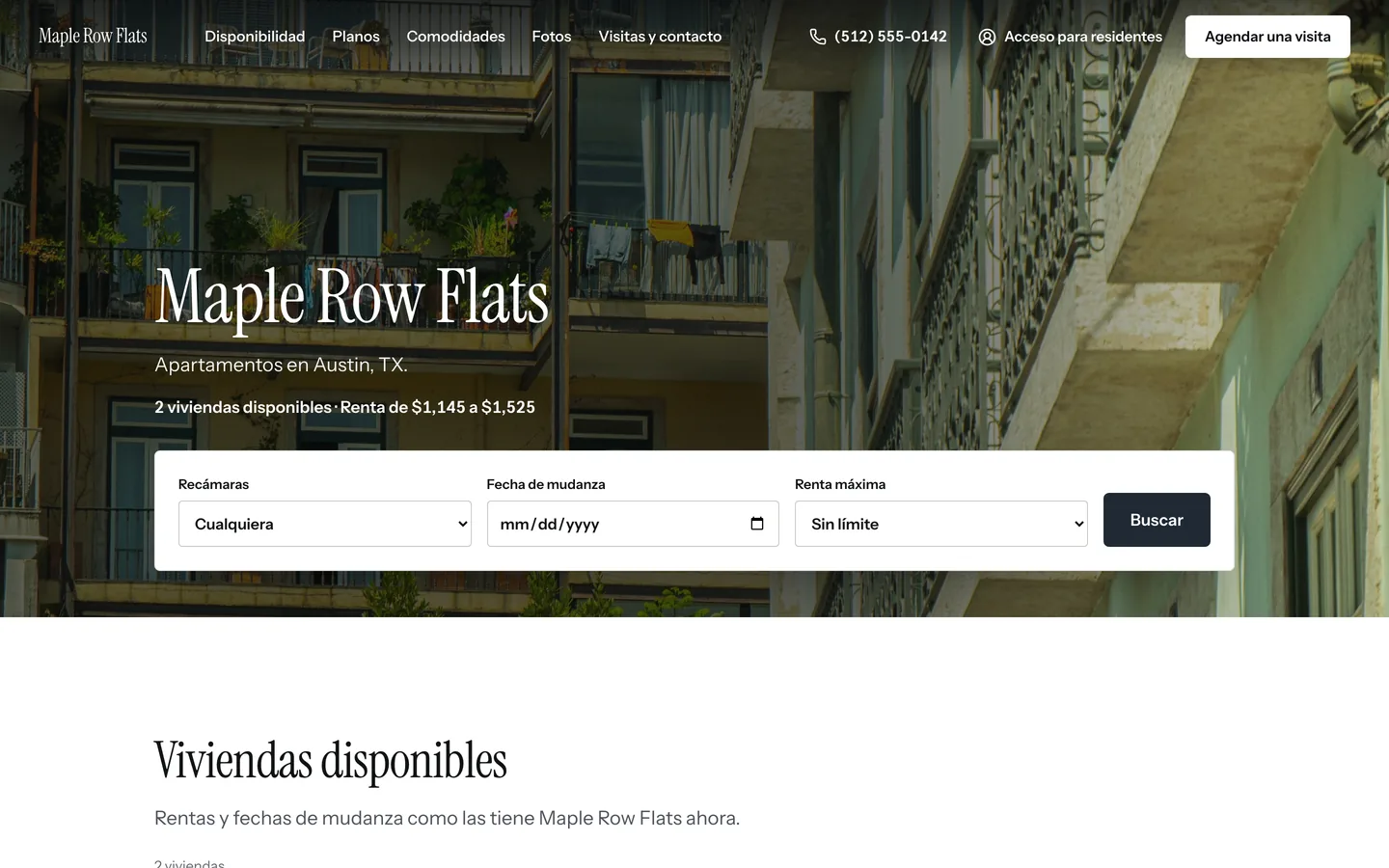
Task: Expand the Recámaras dropdown
Action: 325,524
